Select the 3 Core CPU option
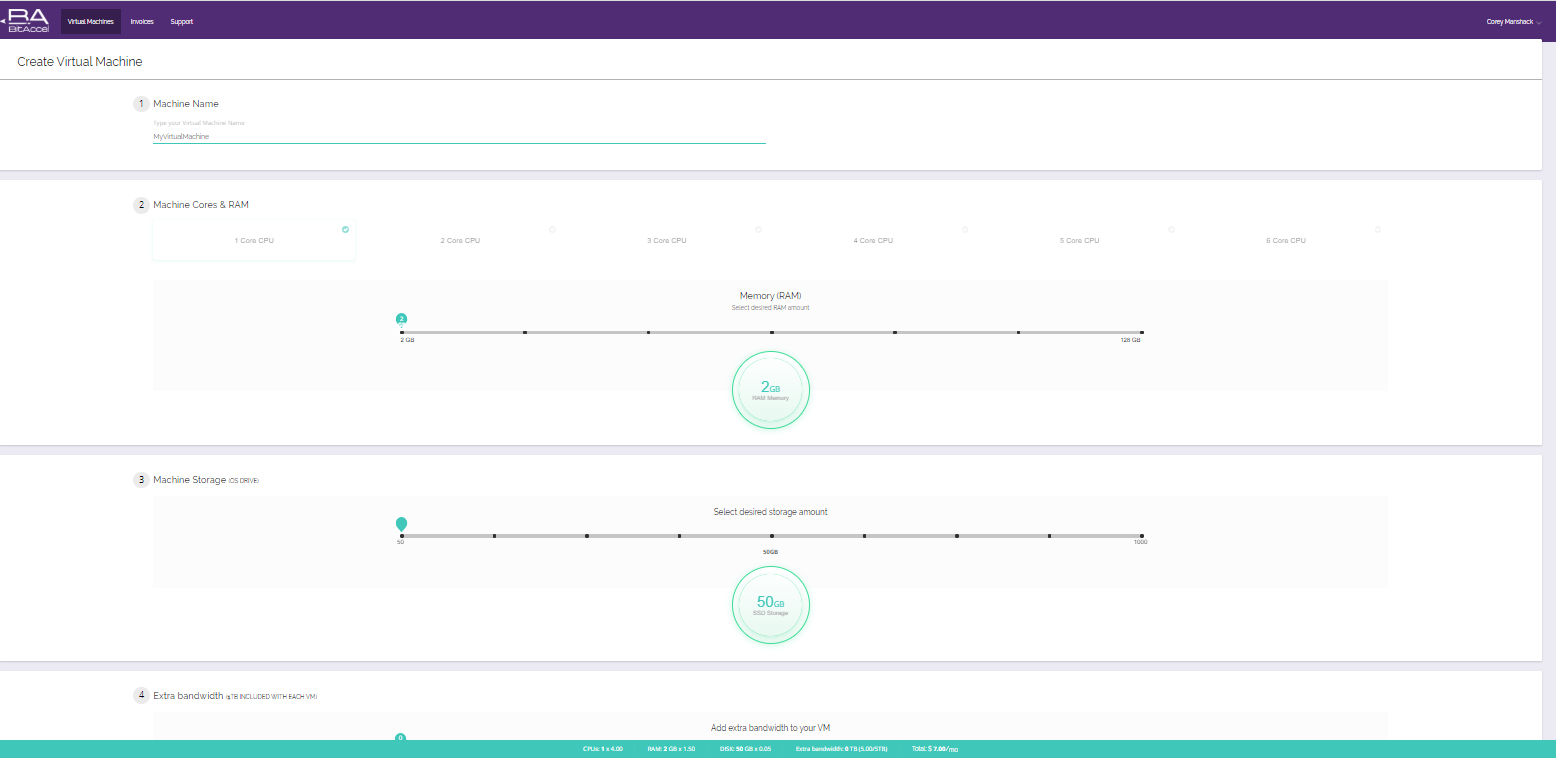The width and height of the screenshot is (1556, 758). [666, 241]
